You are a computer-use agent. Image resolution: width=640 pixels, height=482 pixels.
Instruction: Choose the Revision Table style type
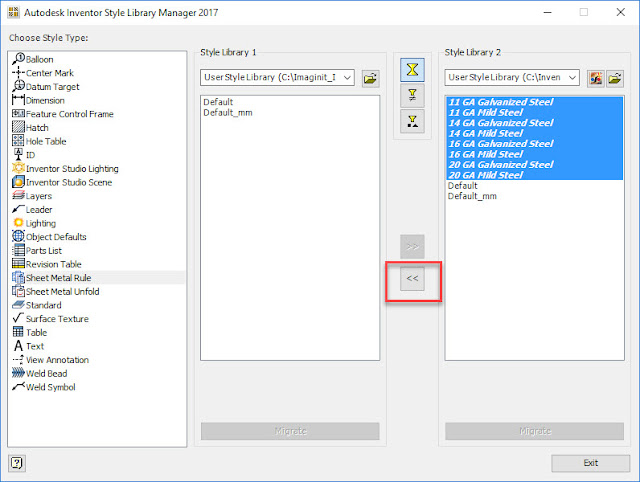pyautogui.click(x=47, y=264)
